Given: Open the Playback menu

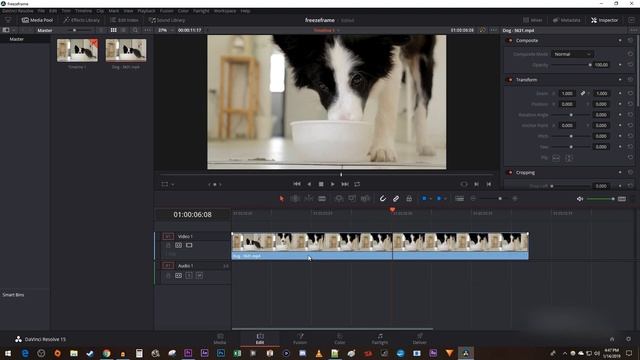Looking at the screenshot, I should tap(146, 11).
